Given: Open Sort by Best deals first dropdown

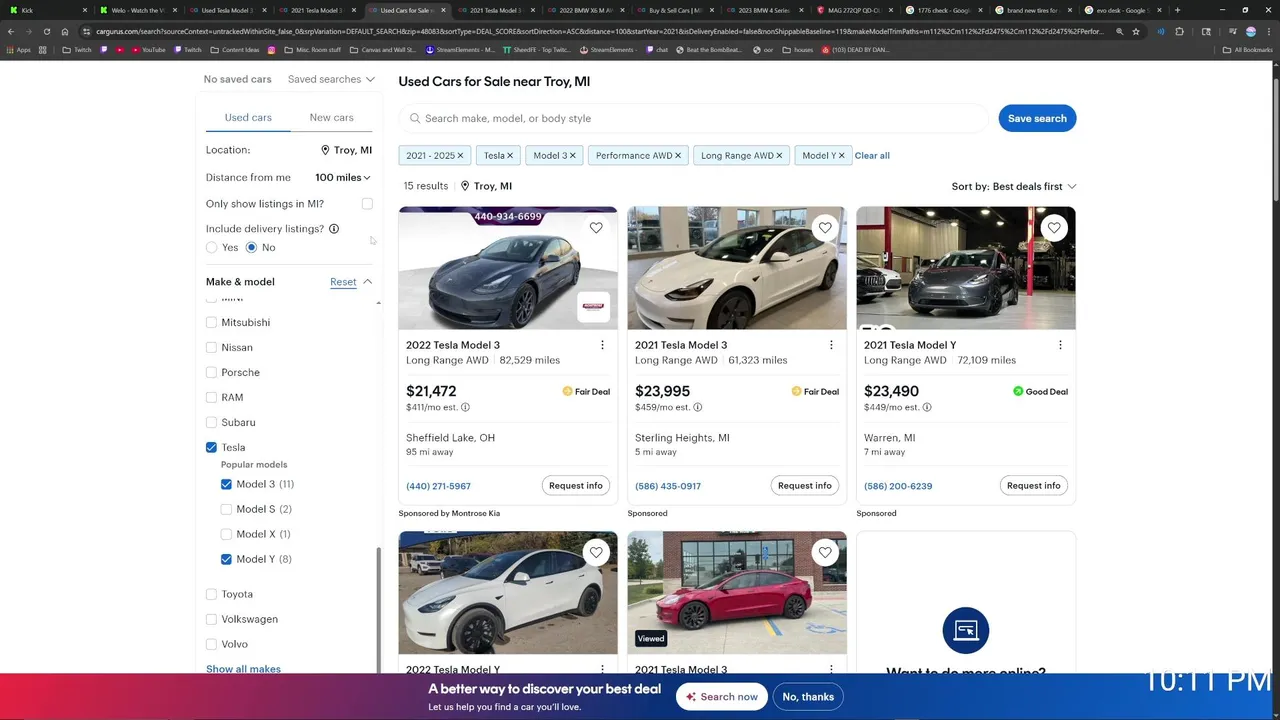Looking at the screenshot, I should pos(1014,186).
